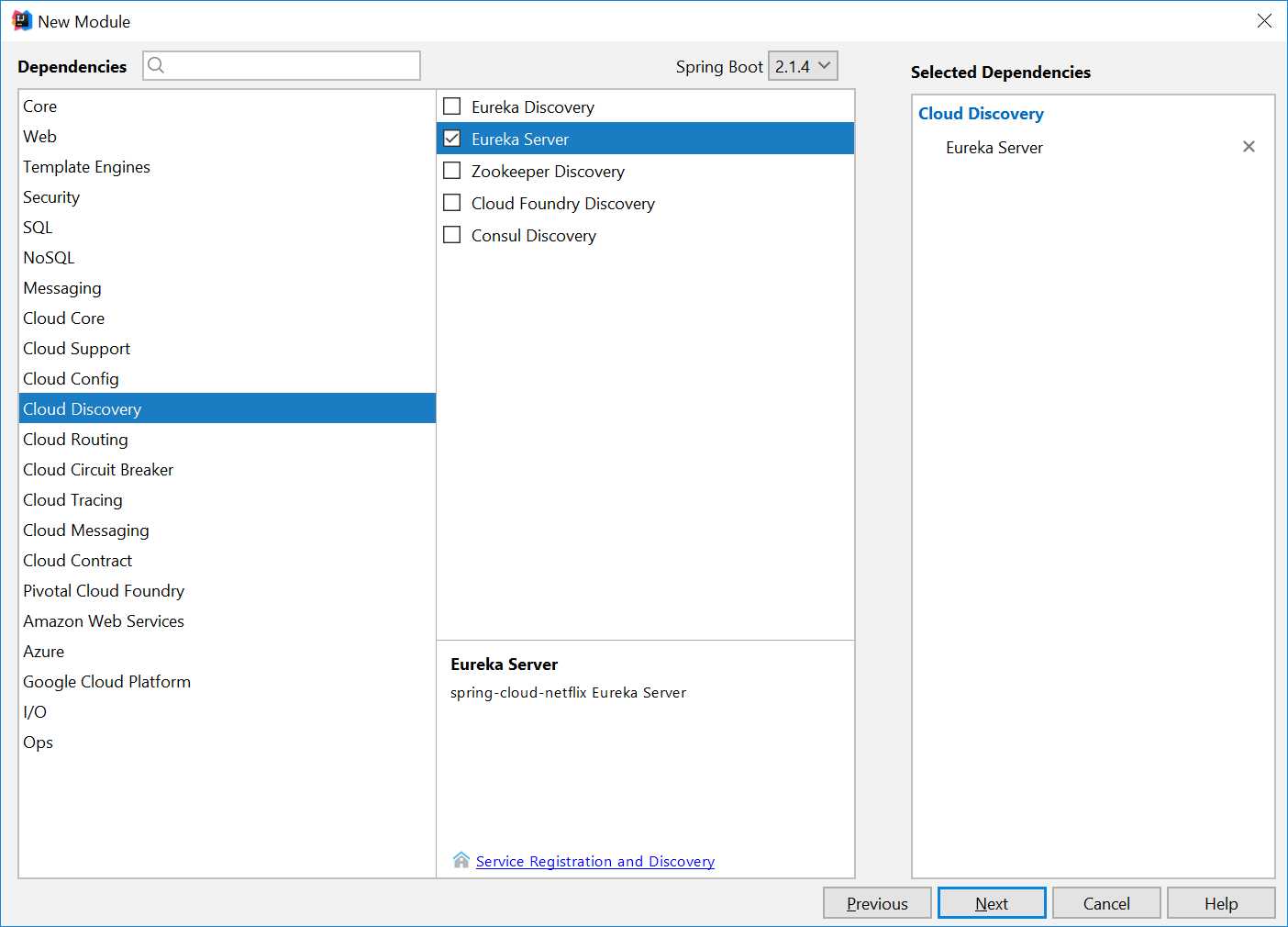Select the Cloud Circuit Breaker category
The image size is (1288, 927).
tap(228, 470)
